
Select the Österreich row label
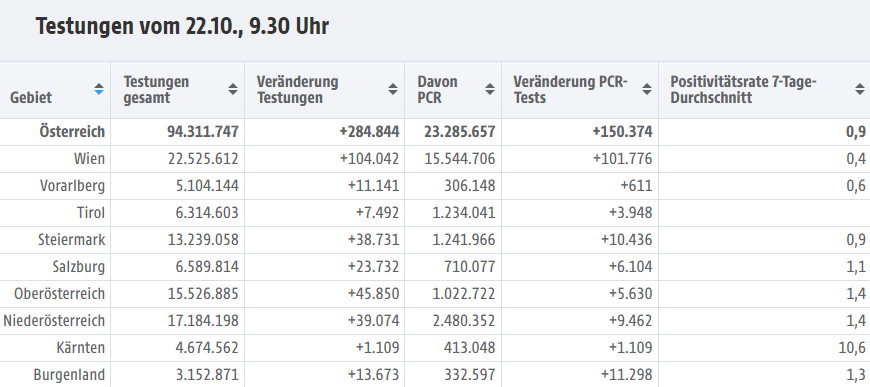tap(72, 132)
